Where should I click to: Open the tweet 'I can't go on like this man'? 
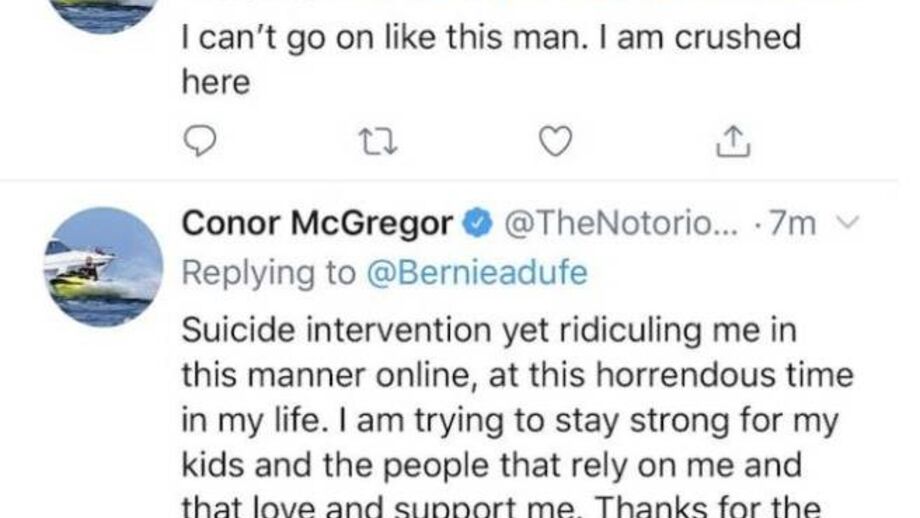[x=490, y=40]
